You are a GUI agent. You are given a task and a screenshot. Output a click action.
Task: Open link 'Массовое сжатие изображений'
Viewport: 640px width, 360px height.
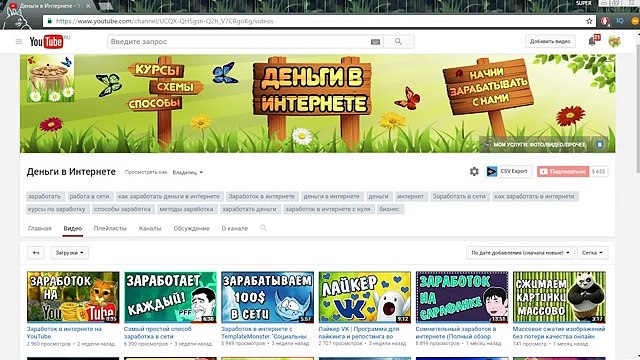point(559,333)
